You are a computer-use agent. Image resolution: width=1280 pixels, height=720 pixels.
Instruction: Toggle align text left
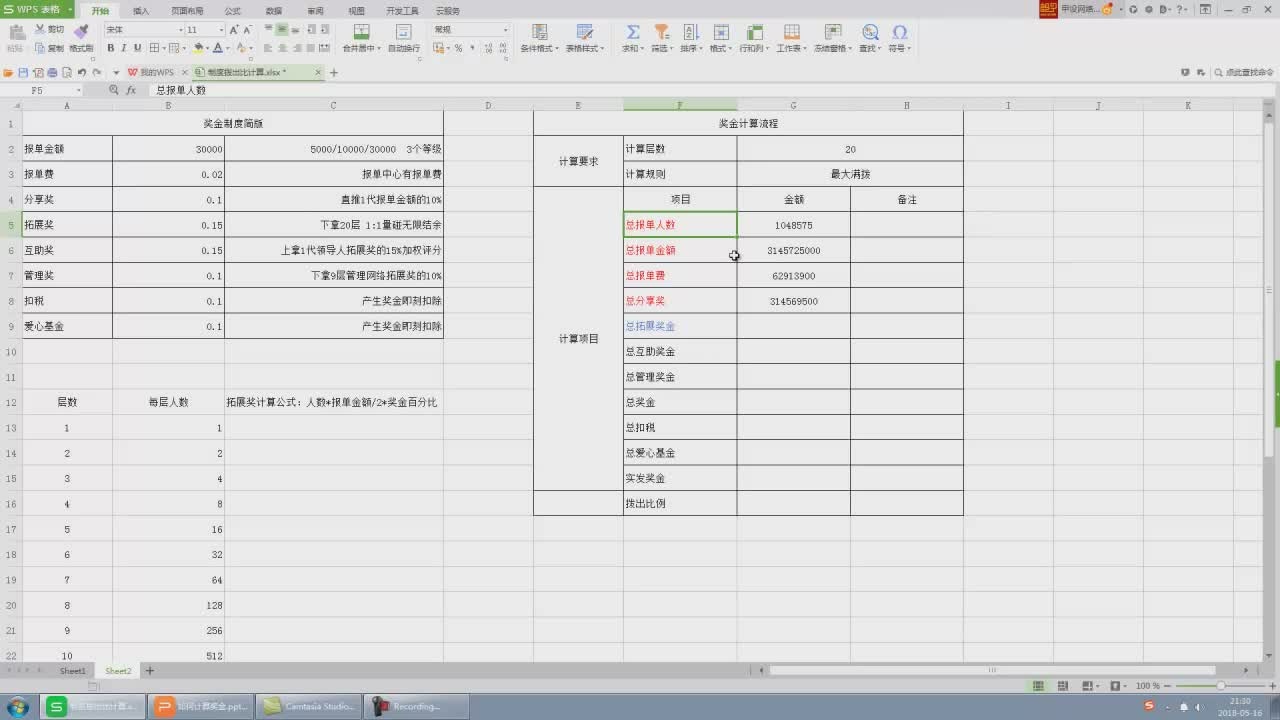(x=268, y=48)
